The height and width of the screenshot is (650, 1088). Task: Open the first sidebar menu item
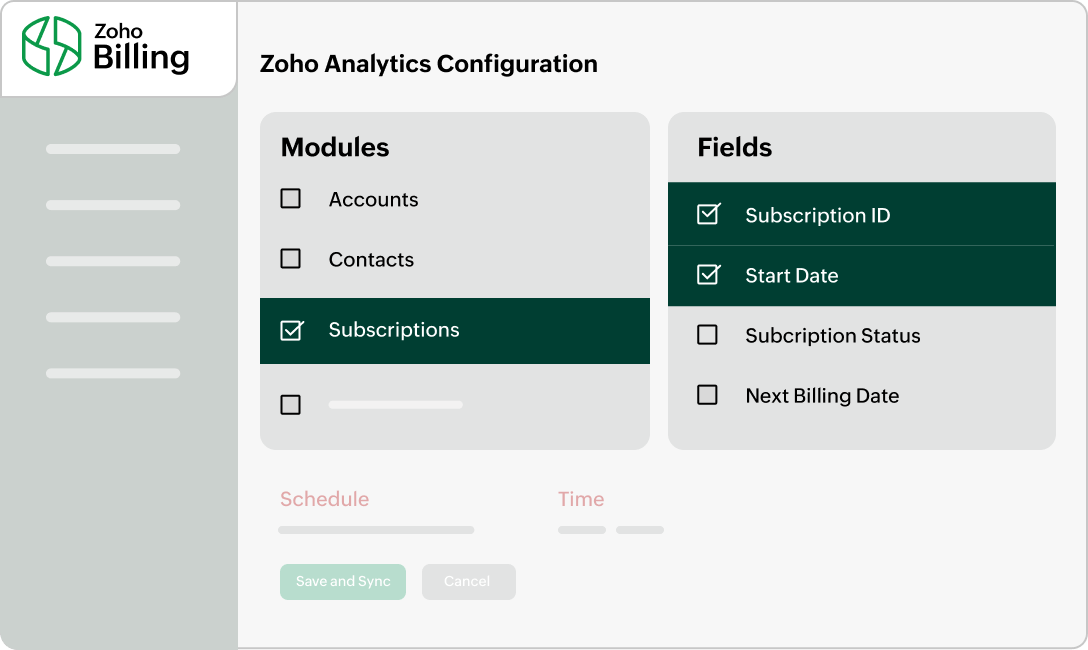pyautogui.click(x=113, y=149)
